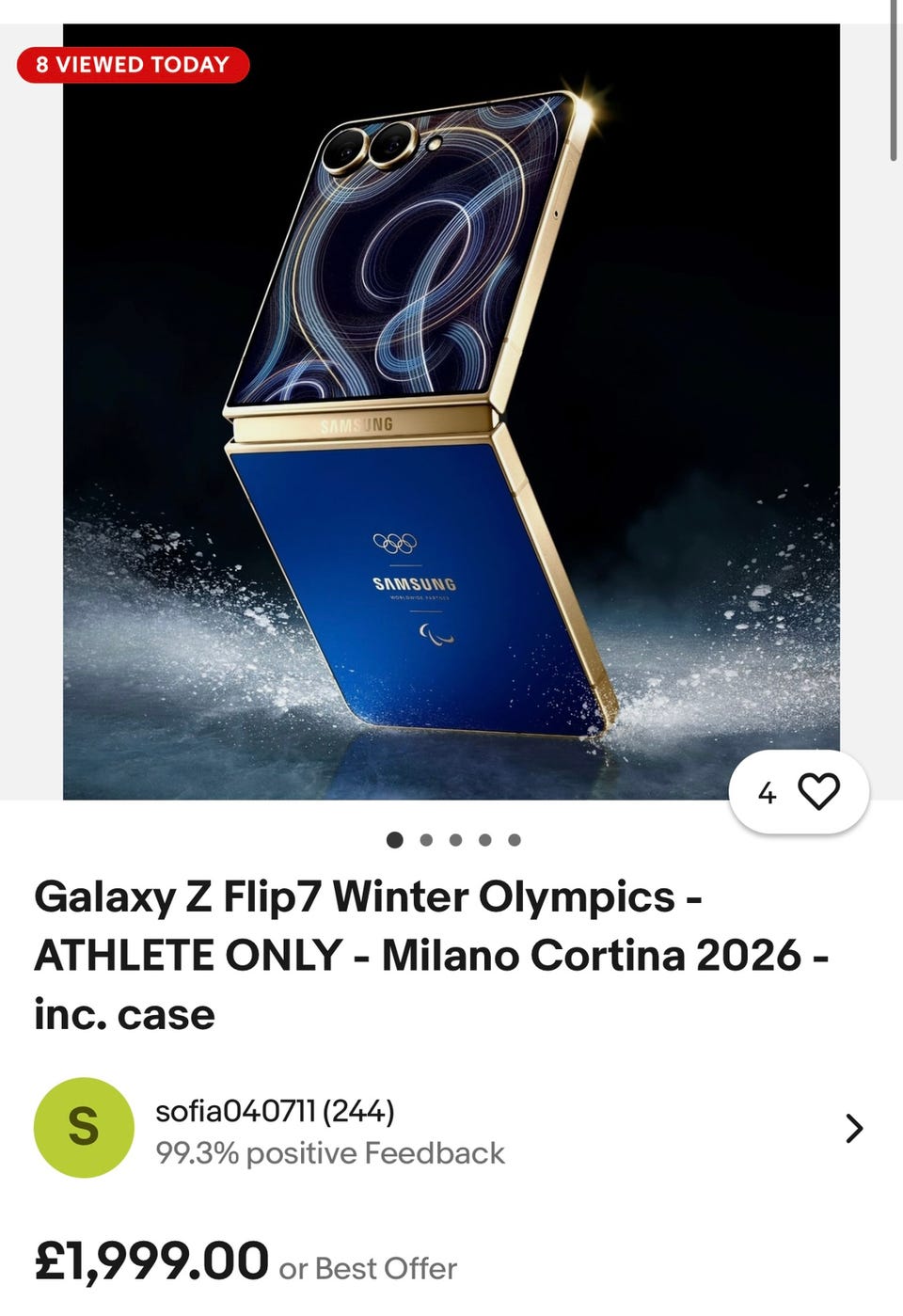Jump to third image carousel dot
903x1316 pixels.
click(x=455, y=840)
